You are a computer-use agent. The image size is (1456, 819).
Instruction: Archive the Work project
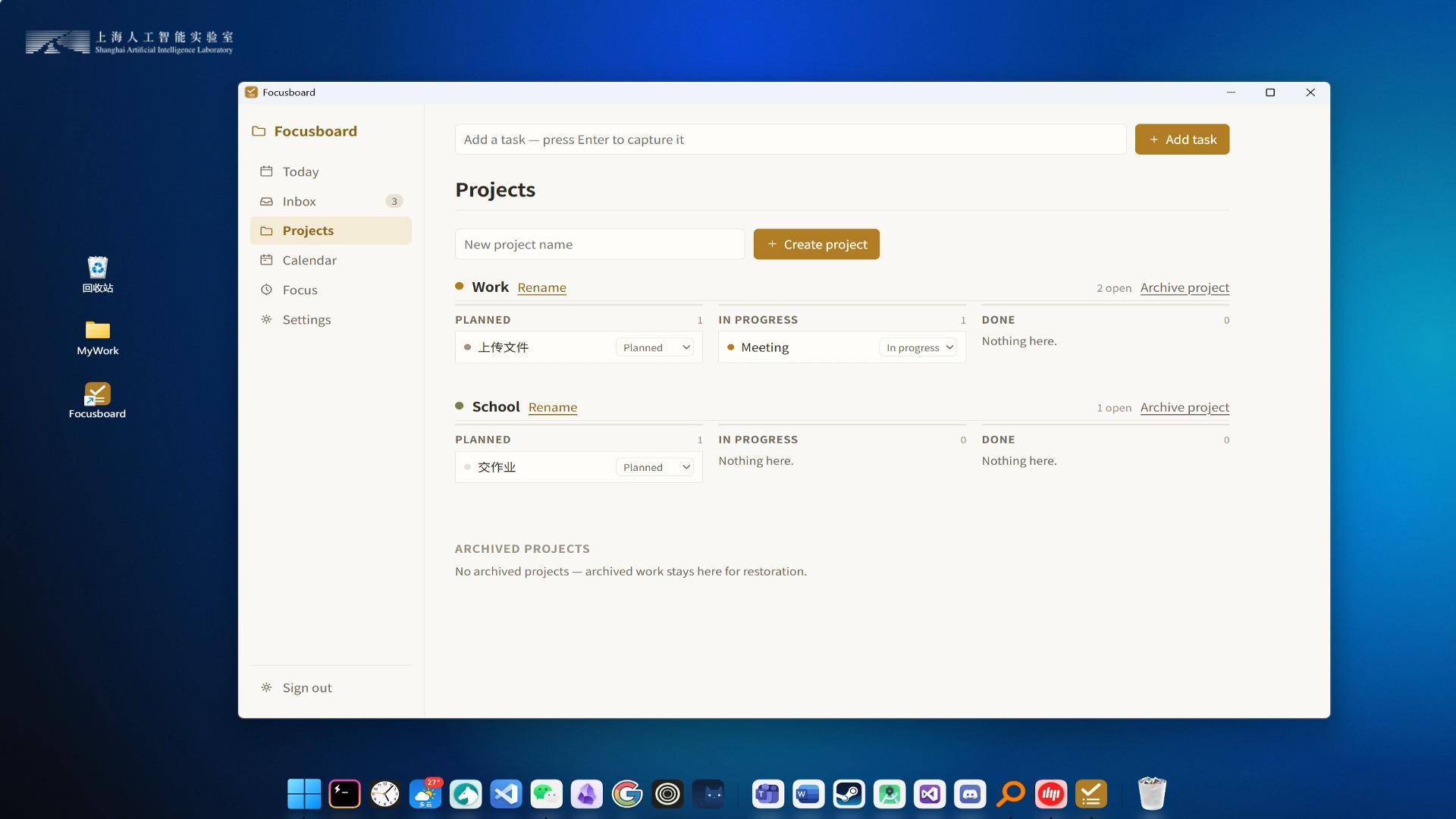tap(1185, 287)
